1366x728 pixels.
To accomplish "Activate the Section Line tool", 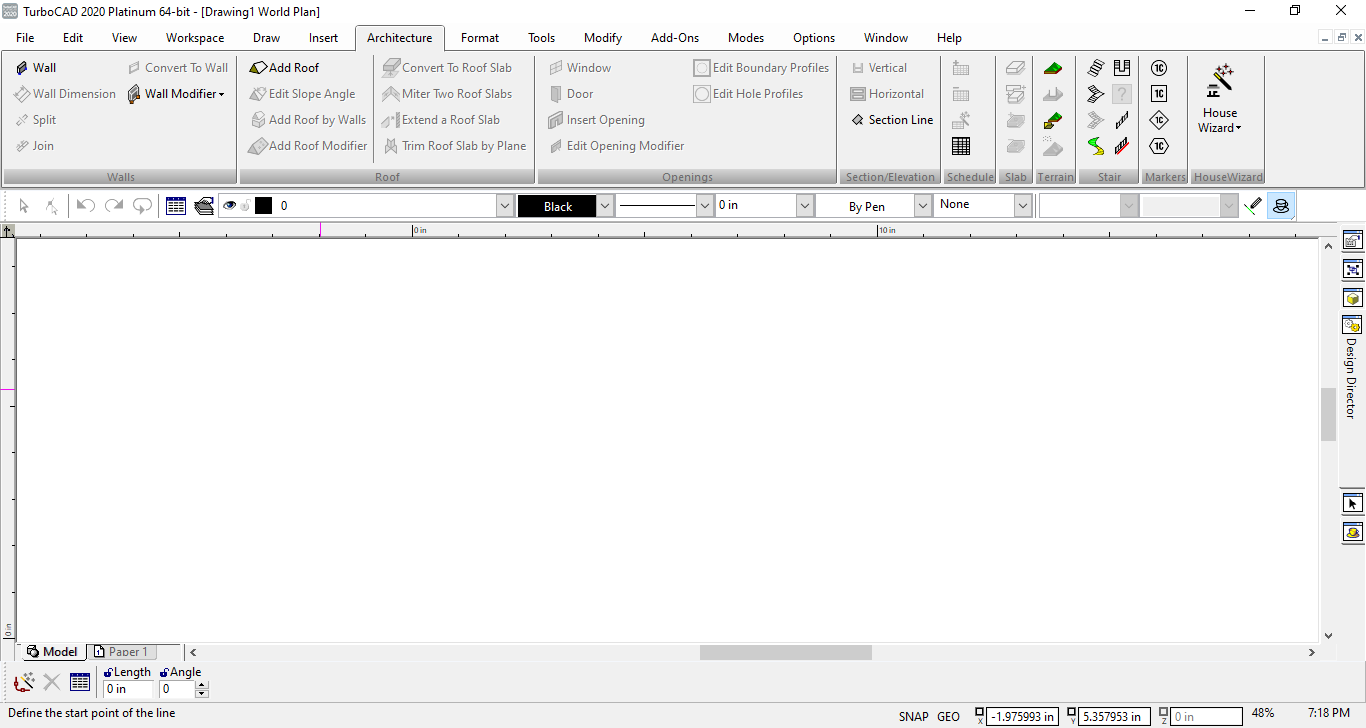I will coord(891,120).
